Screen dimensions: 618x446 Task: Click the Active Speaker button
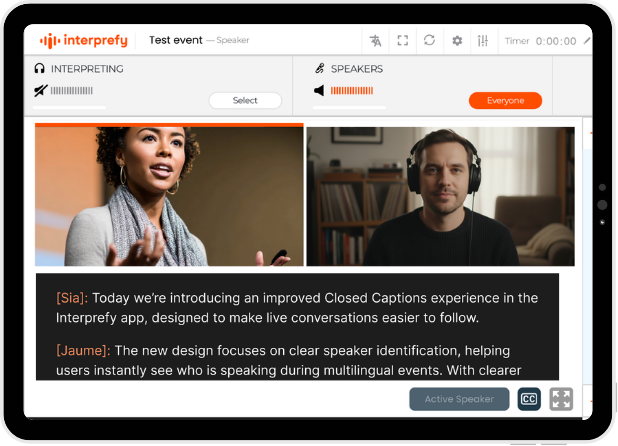pyautogui.click(x=459, y=399)
